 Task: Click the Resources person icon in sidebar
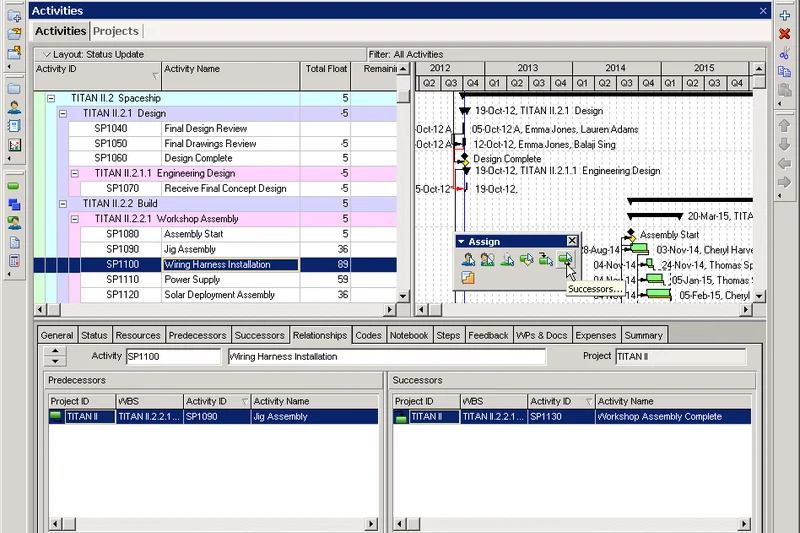point(14,107)
